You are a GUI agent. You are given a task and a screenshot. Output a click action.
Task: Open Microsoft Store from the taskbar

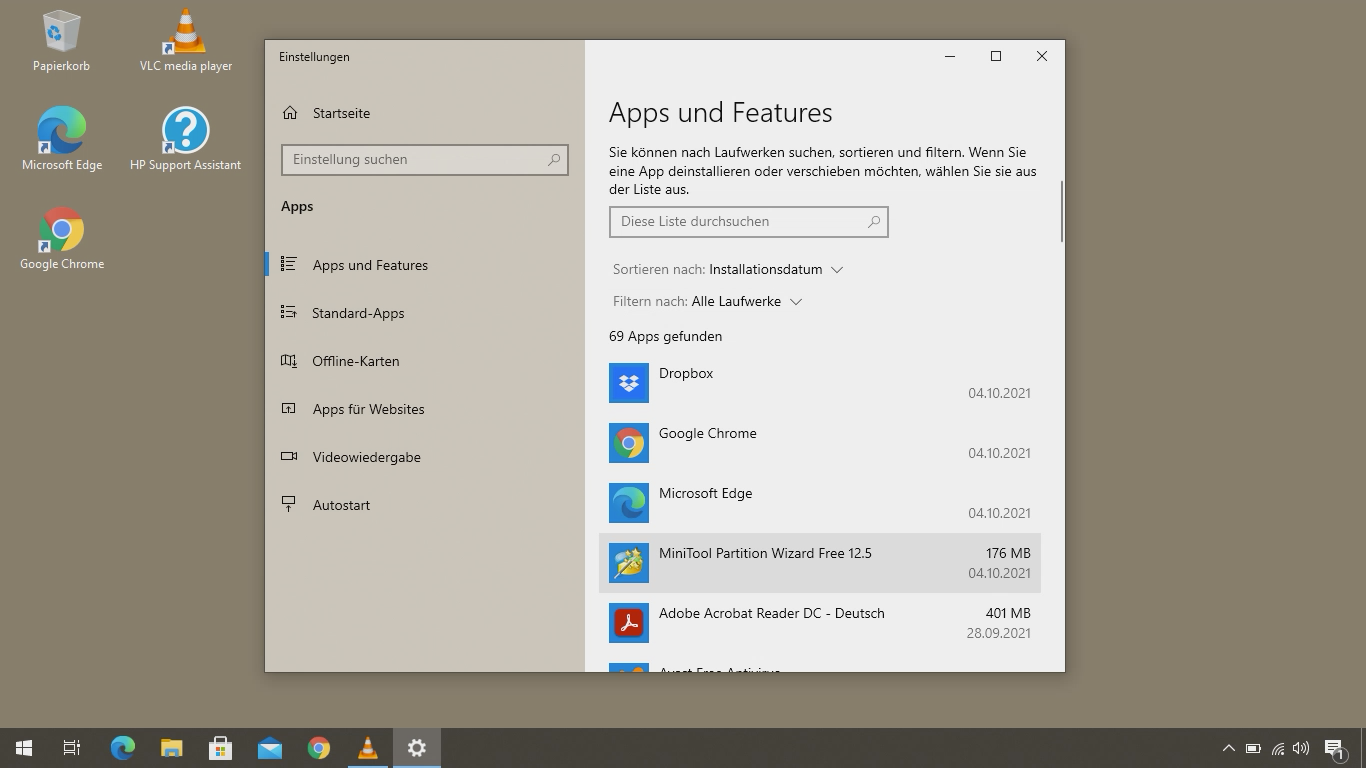[x=220, y=748]
